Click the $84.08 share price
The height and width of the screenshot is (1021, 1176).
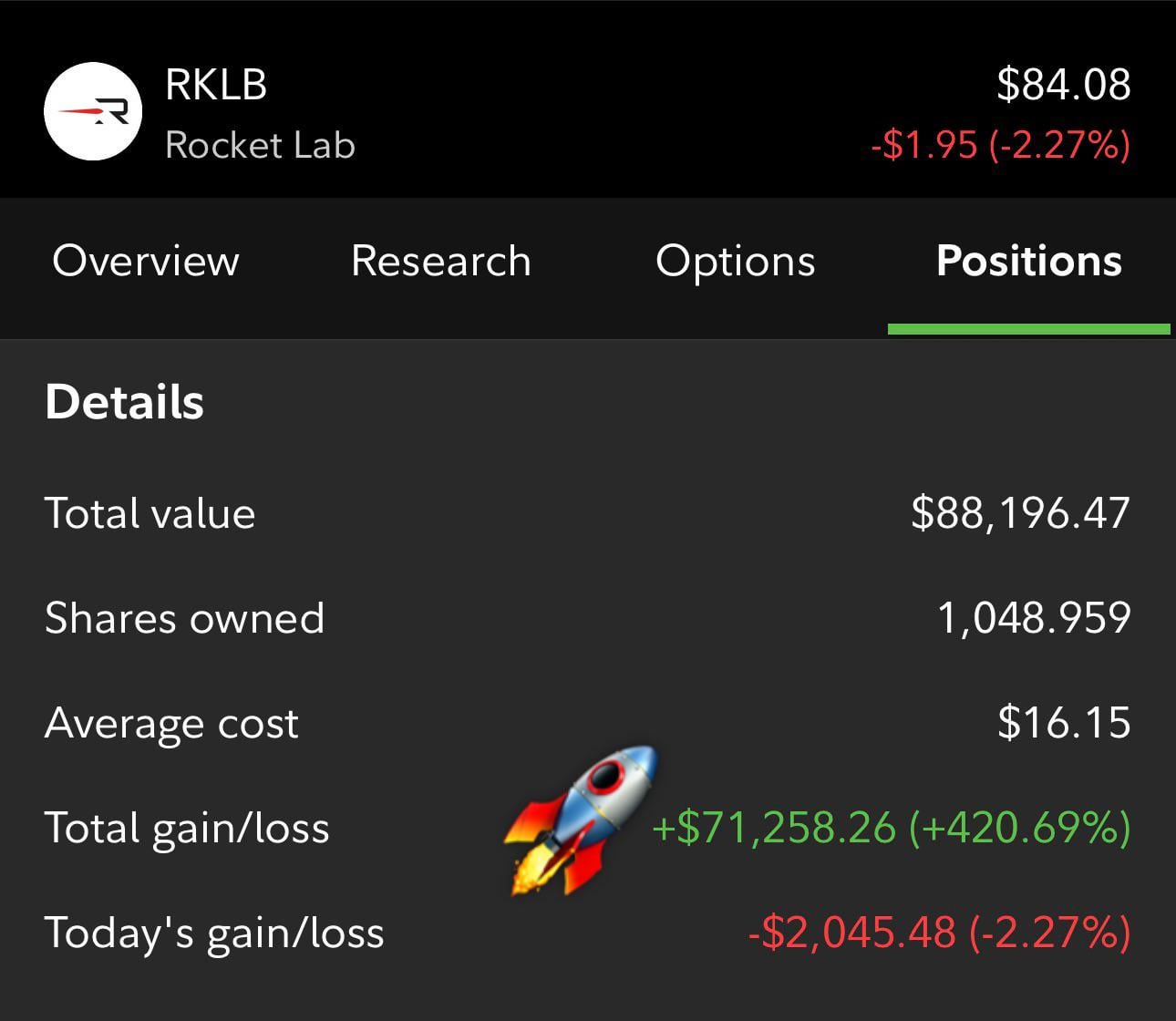(x=1063, y=84)
